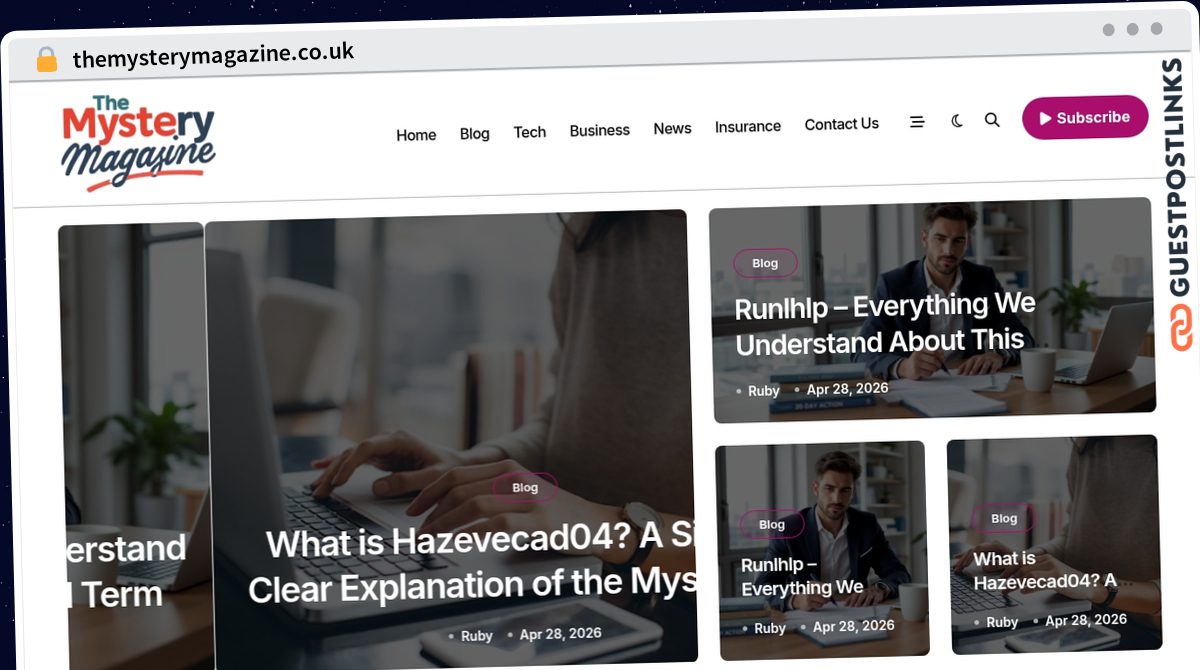Click Apr 28, 2026 on large Hazevecad04 slide
The image size is (1200, 670).
pos(560,634)
